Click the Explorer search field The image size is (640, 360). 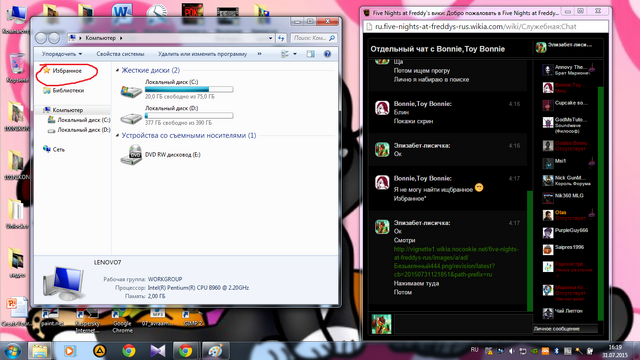click(x=313, y=38)
